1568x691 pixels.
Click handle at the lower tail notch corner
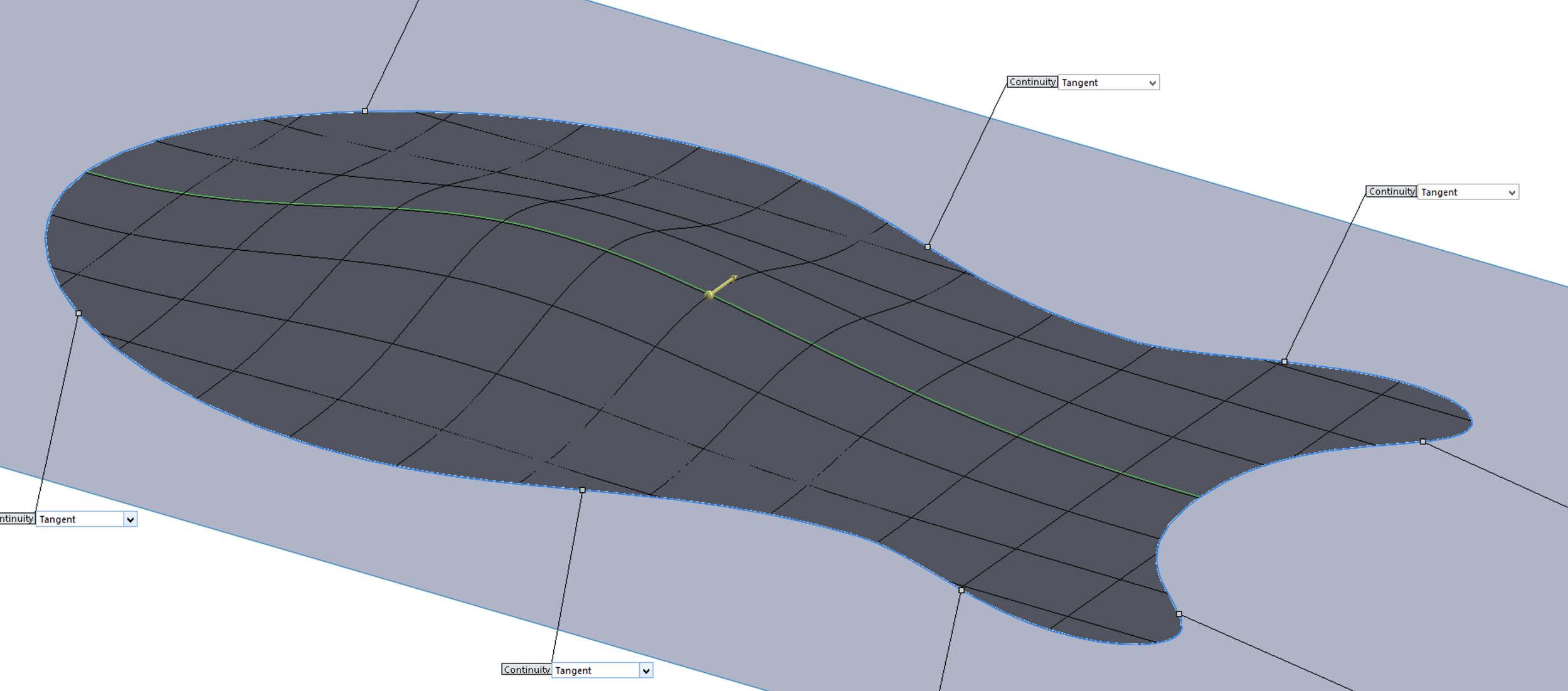[1179, 615]
